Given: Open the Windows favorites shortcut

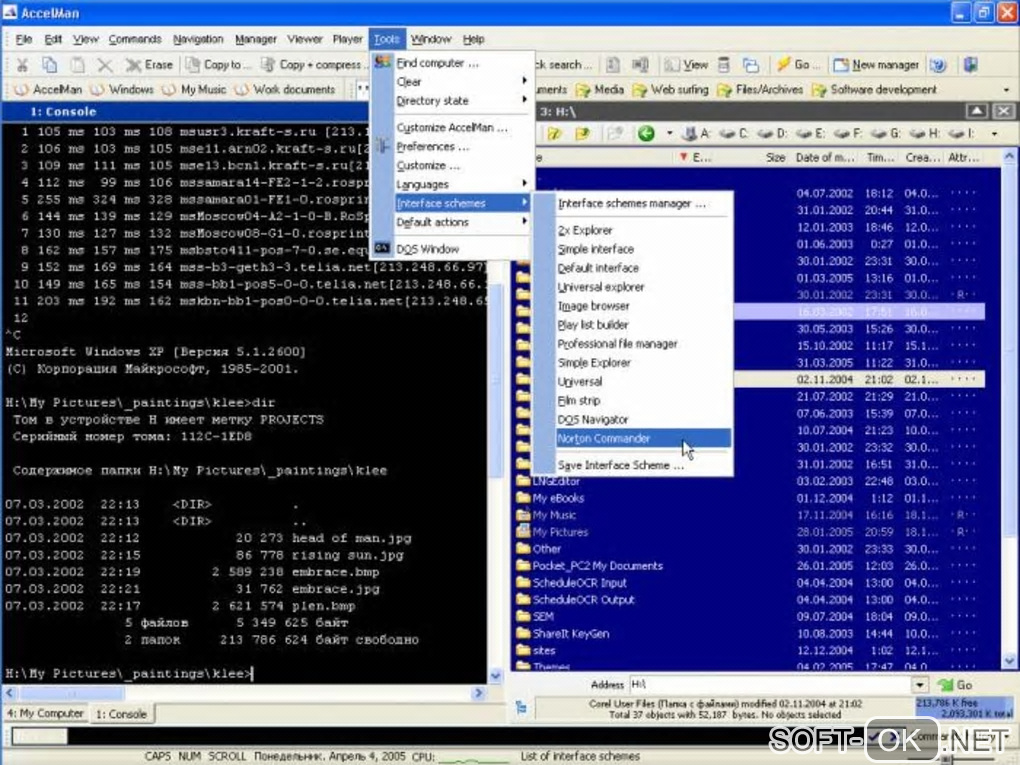Looking at the screenshot, I should (124, 89).
